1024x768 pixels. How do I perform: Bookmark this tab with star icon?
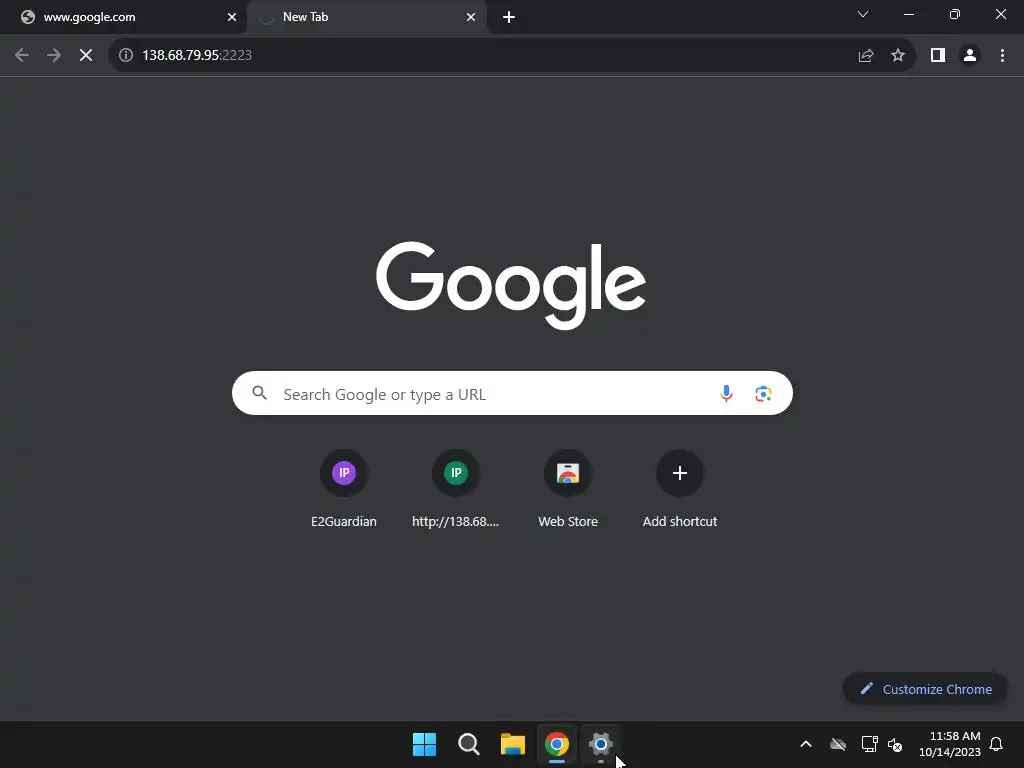pos(898,56)
